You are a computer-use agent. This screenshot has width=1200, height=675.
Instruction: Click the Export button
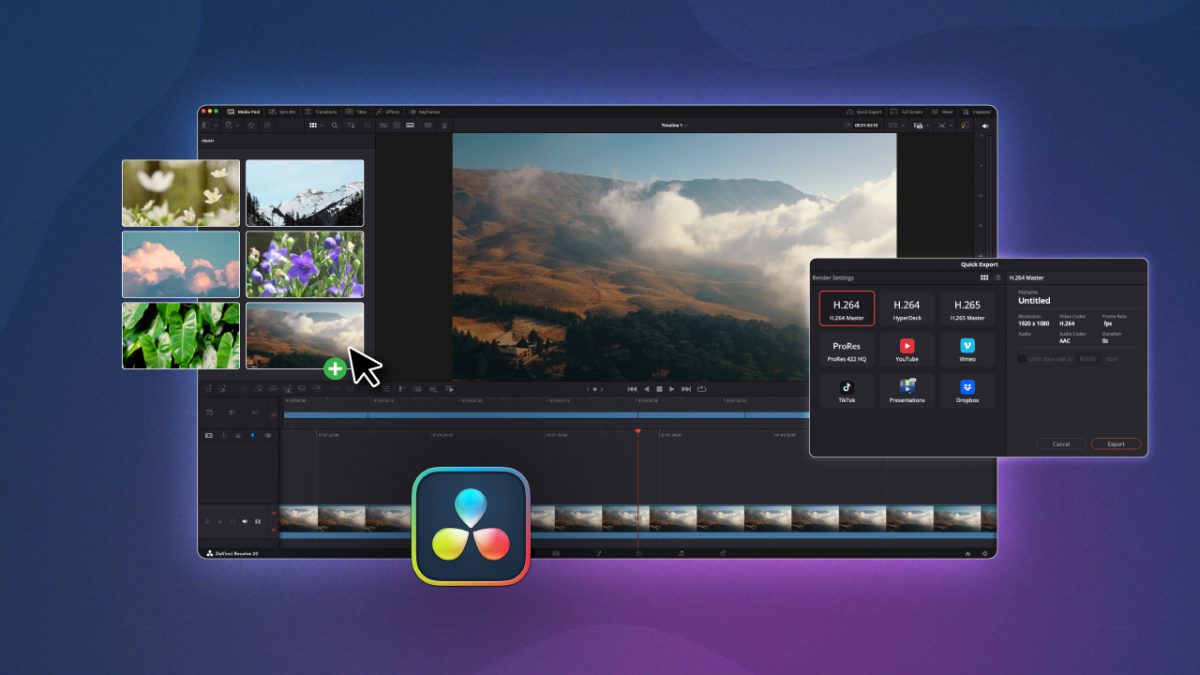click(1115, 444)
